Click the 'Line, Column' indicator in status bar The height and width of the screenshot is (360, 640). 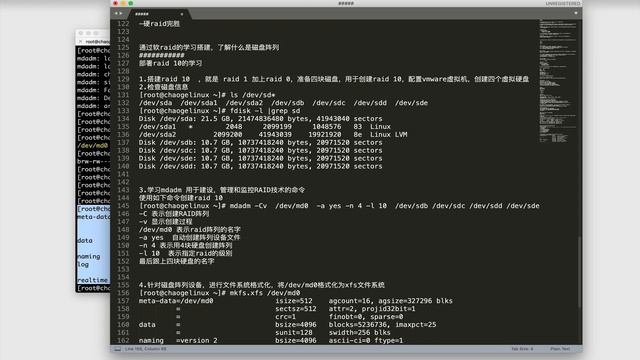146,349
